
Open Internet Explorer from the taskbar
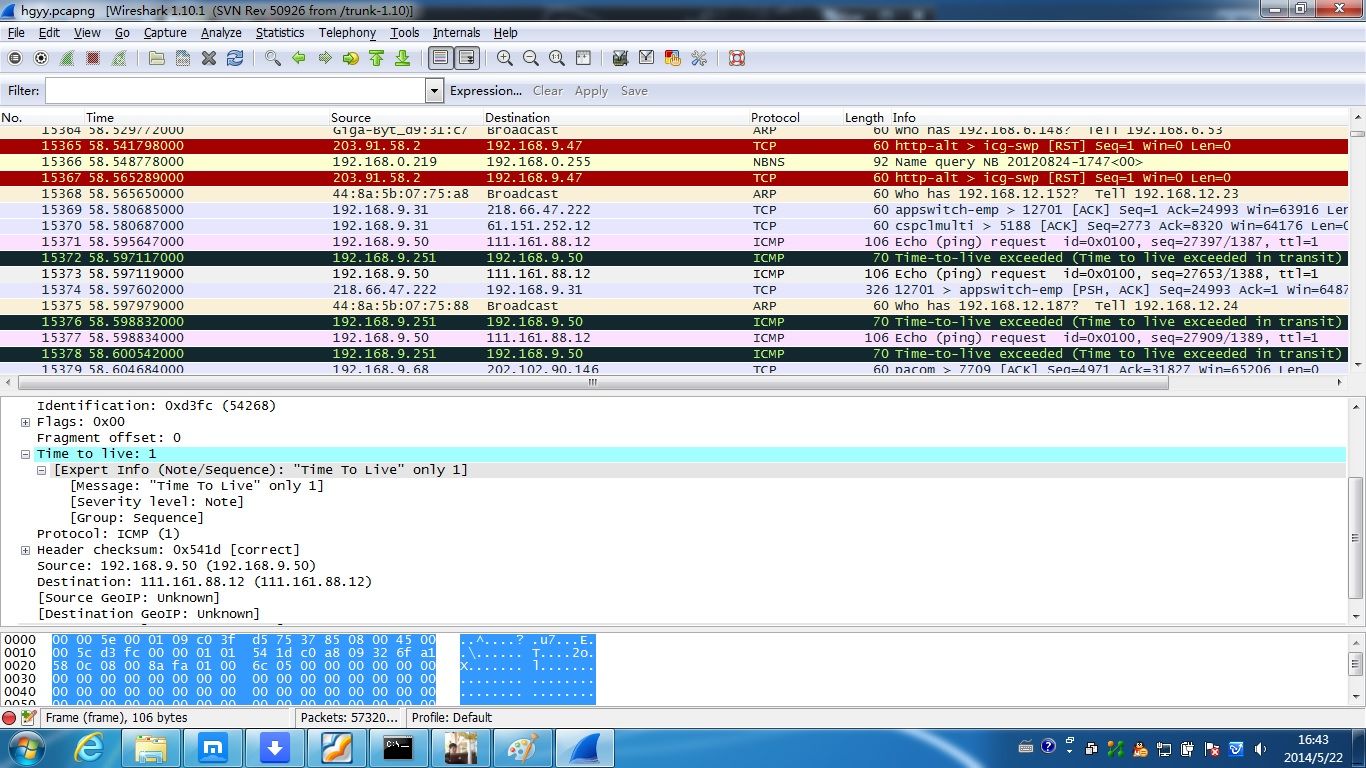pyautogui.click(x=90, y=747)
